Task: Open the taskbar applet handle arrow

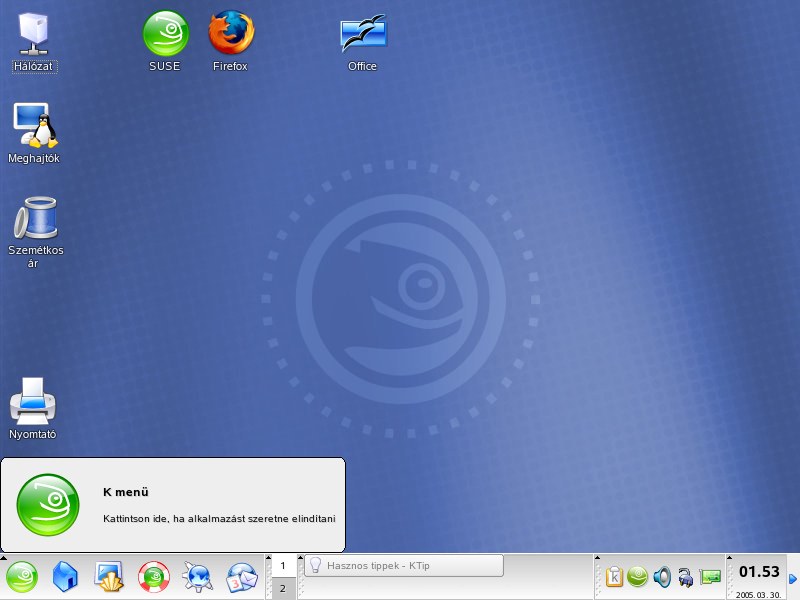Action: pyautogui.click(x=301, y=557)
